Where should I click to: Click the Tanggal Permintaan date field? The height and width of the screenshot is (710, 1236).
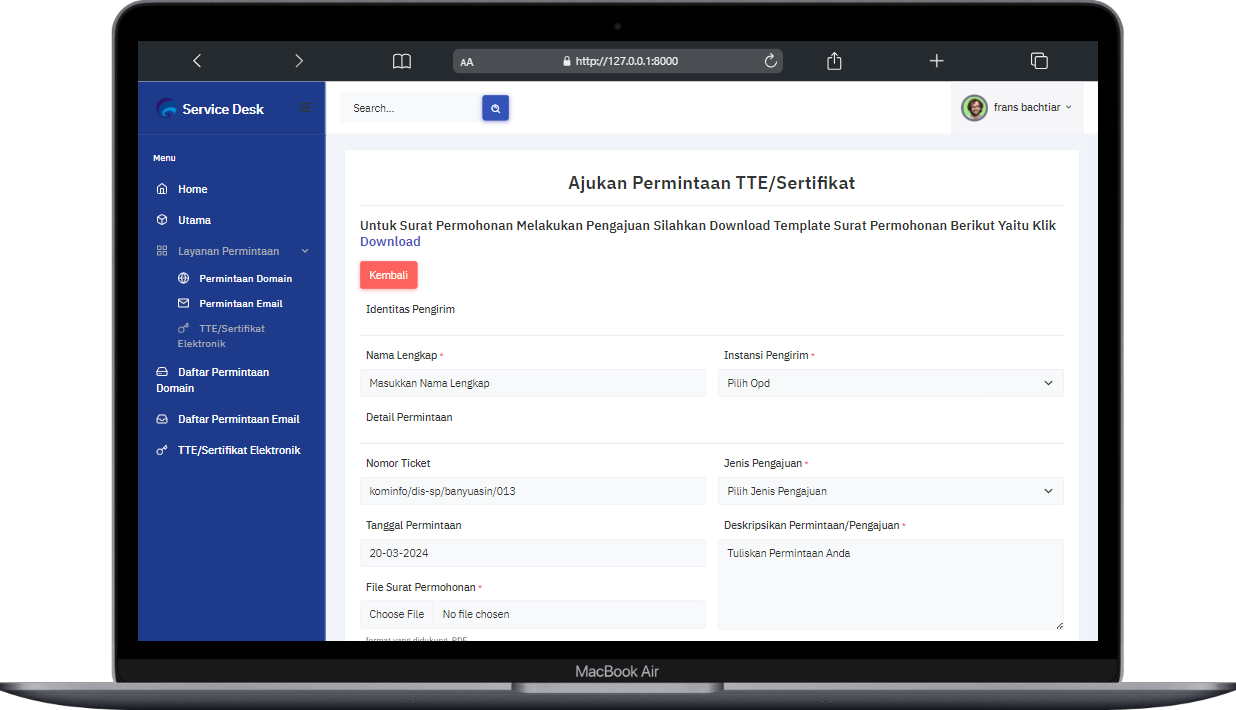[x=533, y=553]
